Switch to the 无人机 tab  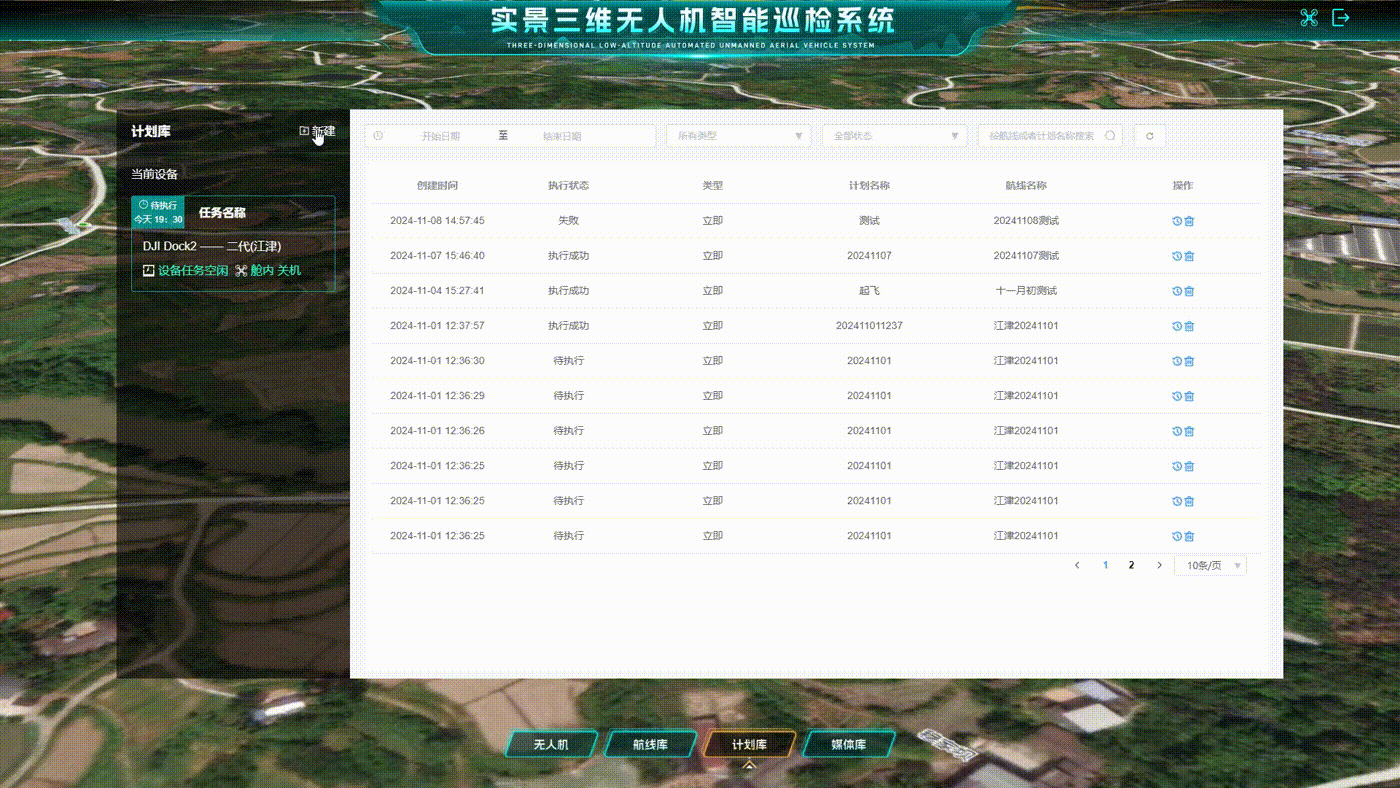(x=551, y=745)
